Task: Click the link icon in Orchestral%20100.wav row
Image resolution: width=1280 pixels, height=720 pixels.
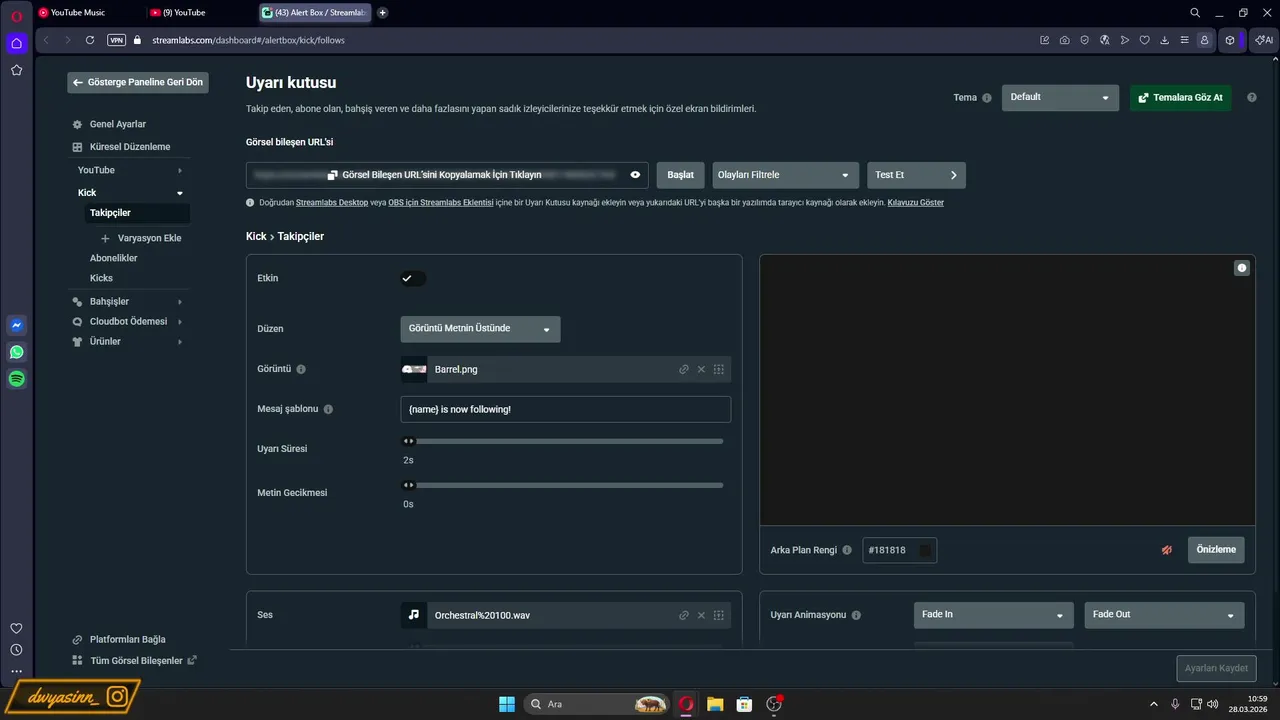Action: click(x=684, y=615)
